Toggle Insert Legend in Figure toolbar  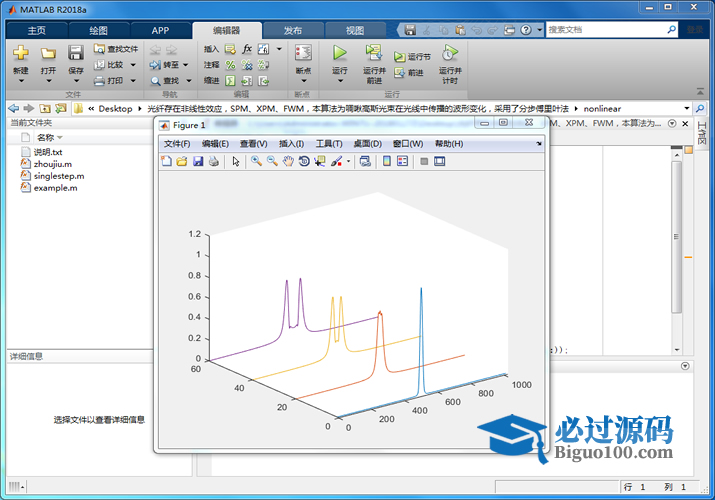tap(402, 161)
